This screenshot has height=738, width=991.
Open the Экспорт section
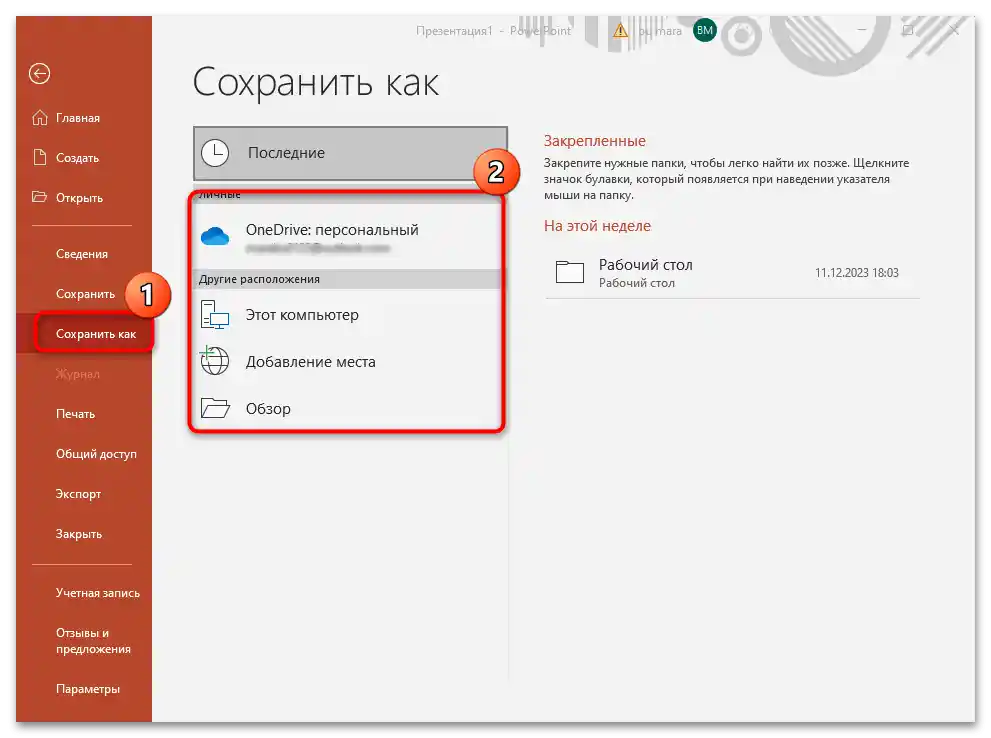78,493
